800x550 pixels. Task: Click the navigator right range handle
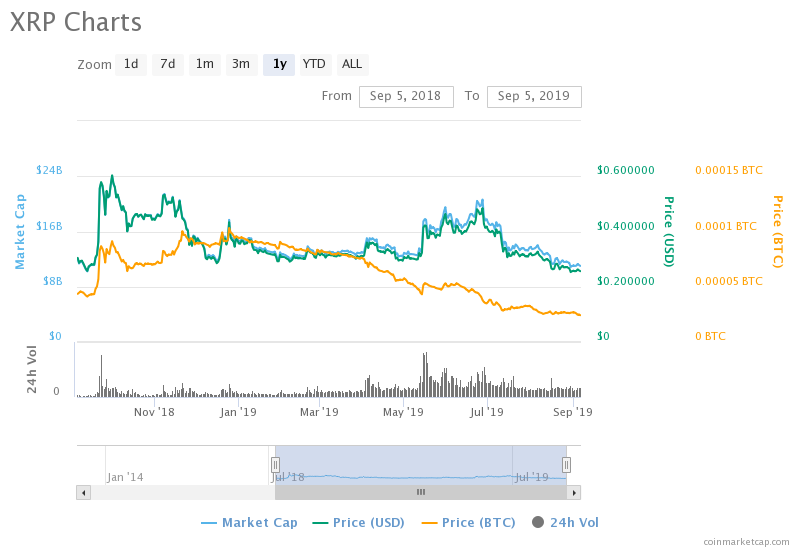pos(566,465)
